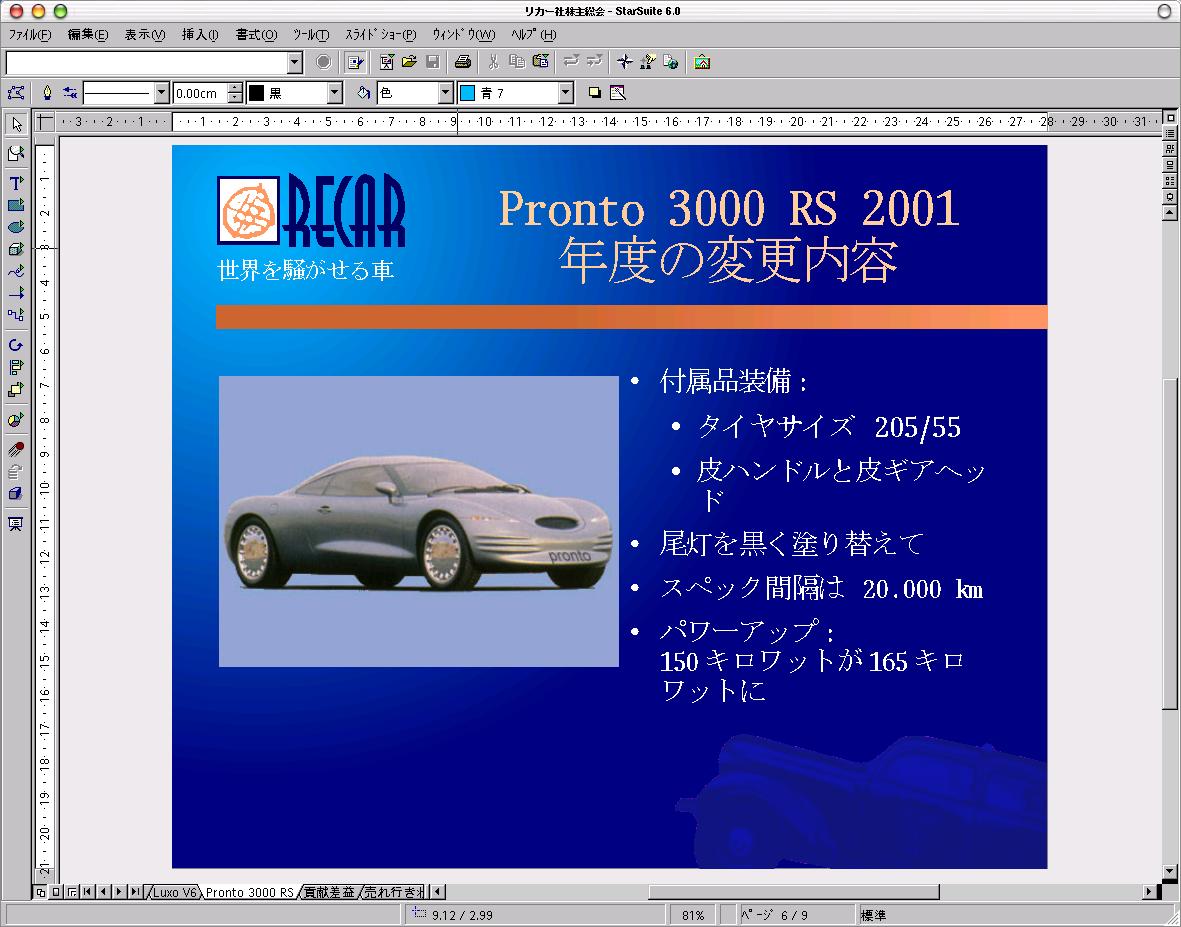Switch to the 売れ行き slide tab

(x=392, y=892)
